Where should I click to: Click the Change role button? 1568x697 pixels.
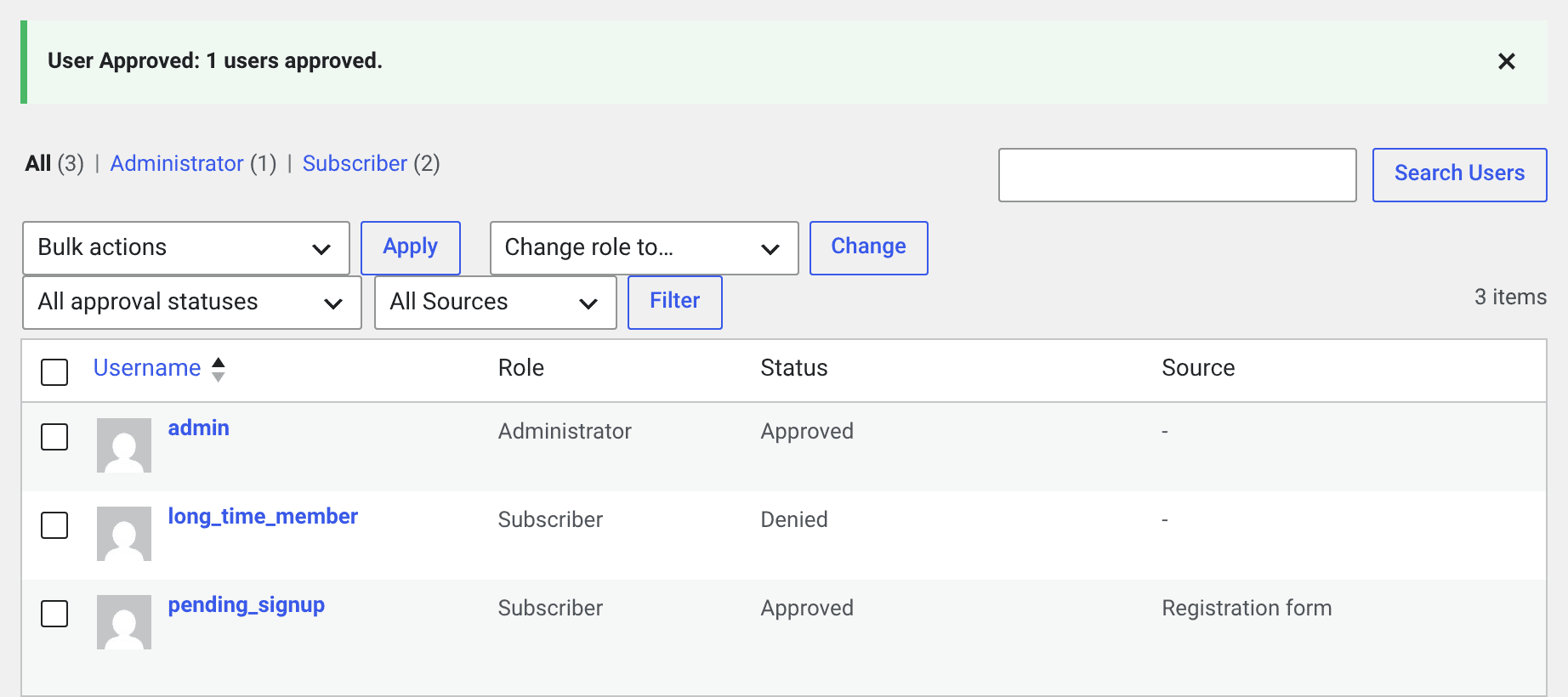868,248
